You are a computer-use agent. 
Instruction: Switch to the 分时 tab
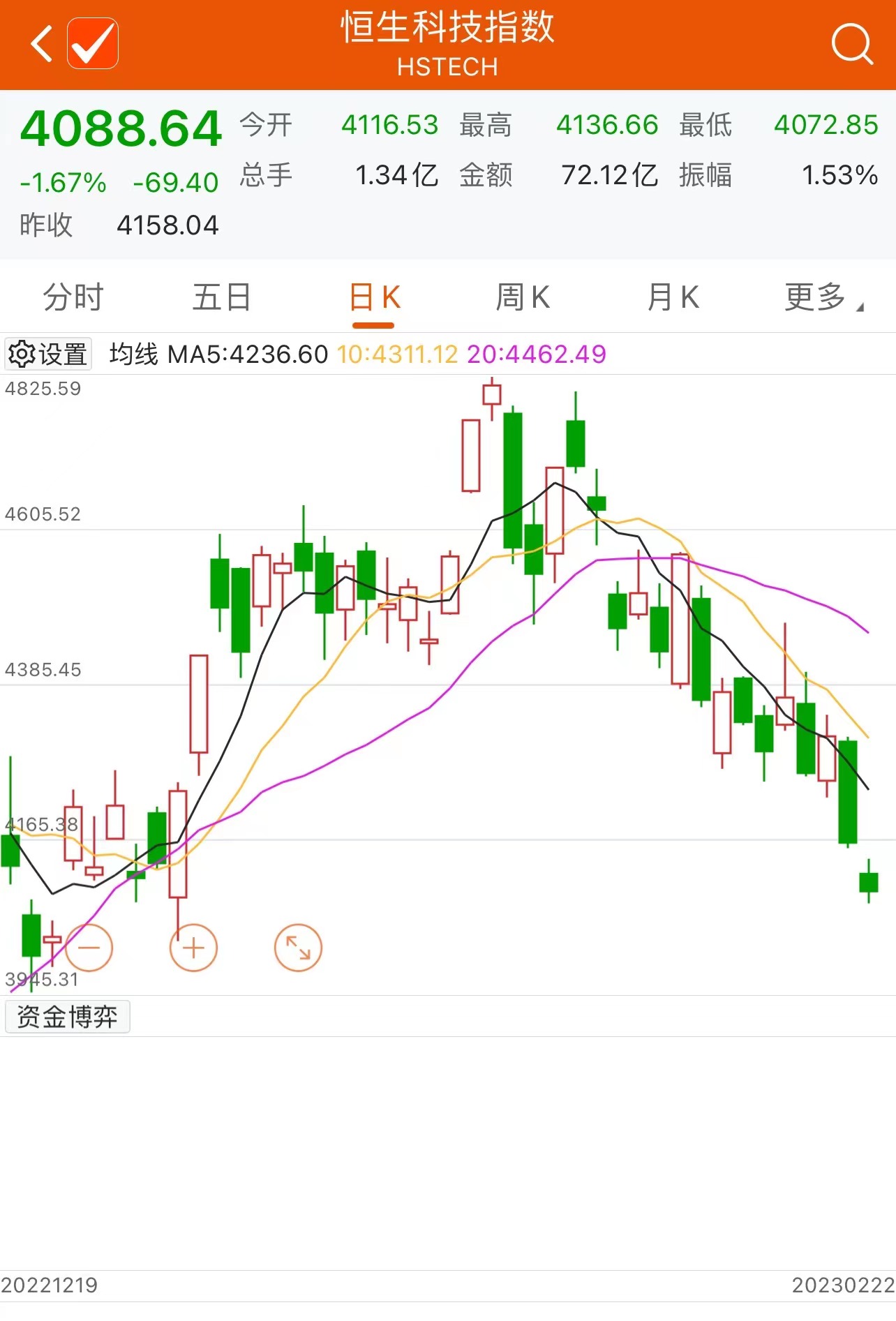(x=73, y=298)
